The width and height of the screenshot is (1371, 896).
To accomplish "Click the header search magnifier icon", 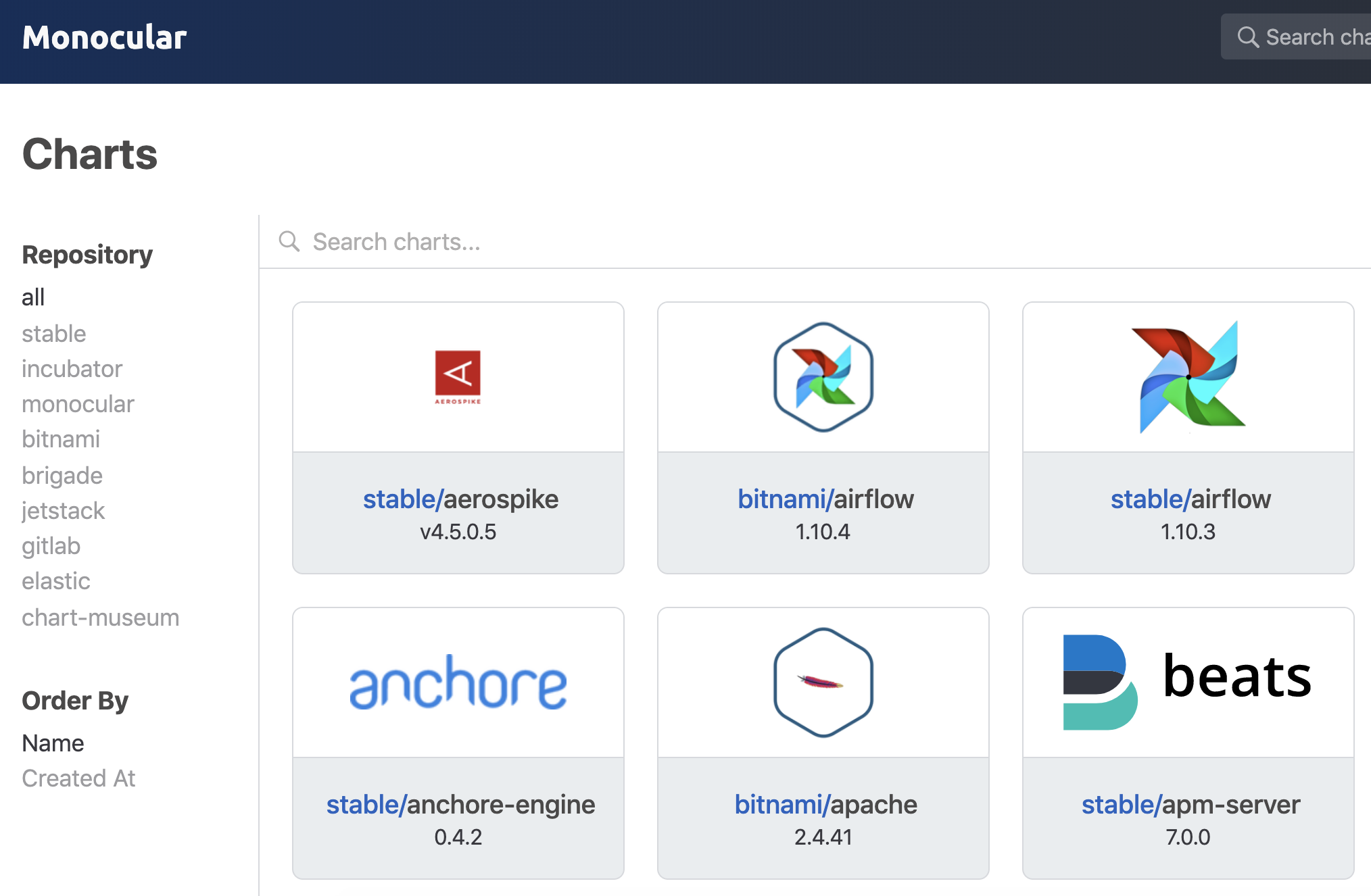I will tap(1248, 37).
